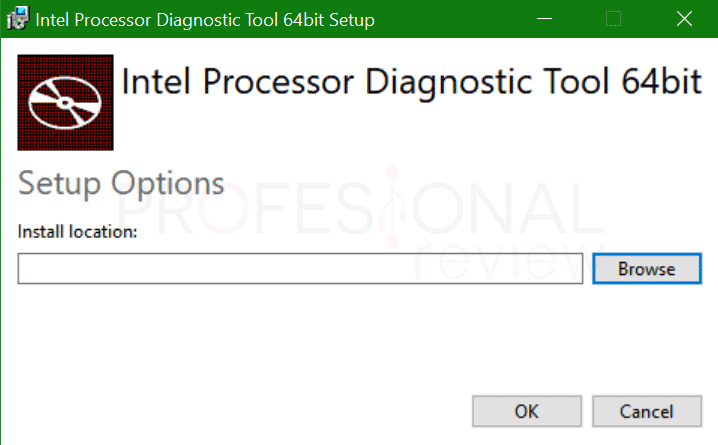Click the Browse button
The image size is (718, 445).
pos(647,269)
